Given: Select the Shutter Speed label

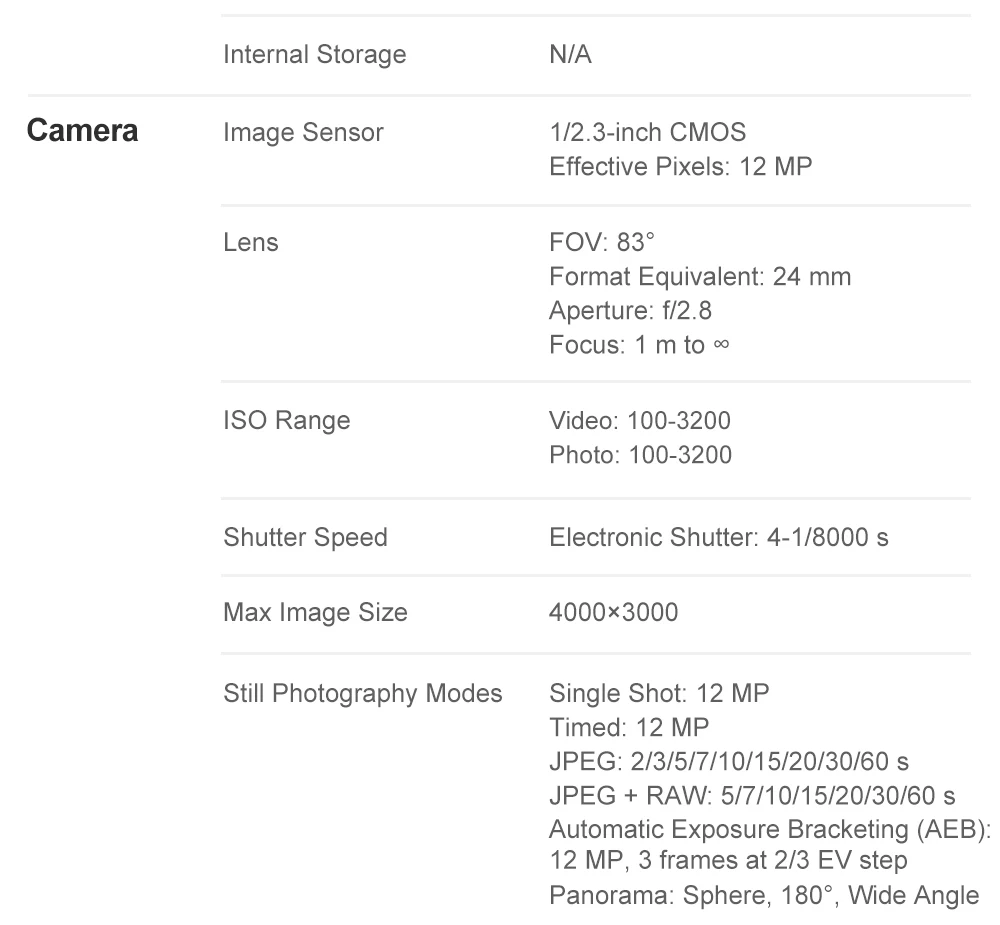Looking at the screenshot, I should click(305, 538).
